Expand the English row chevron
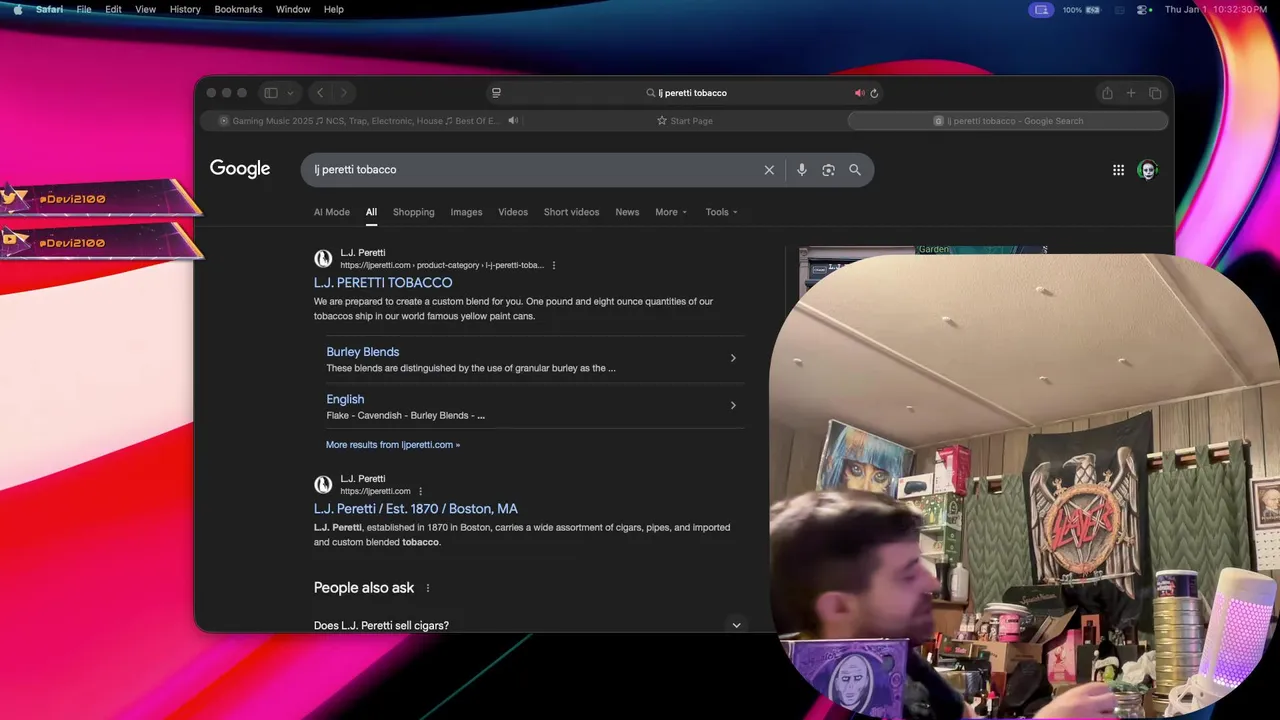Image resolution: width=1280 pixels, height=720 pixels. 733,405
